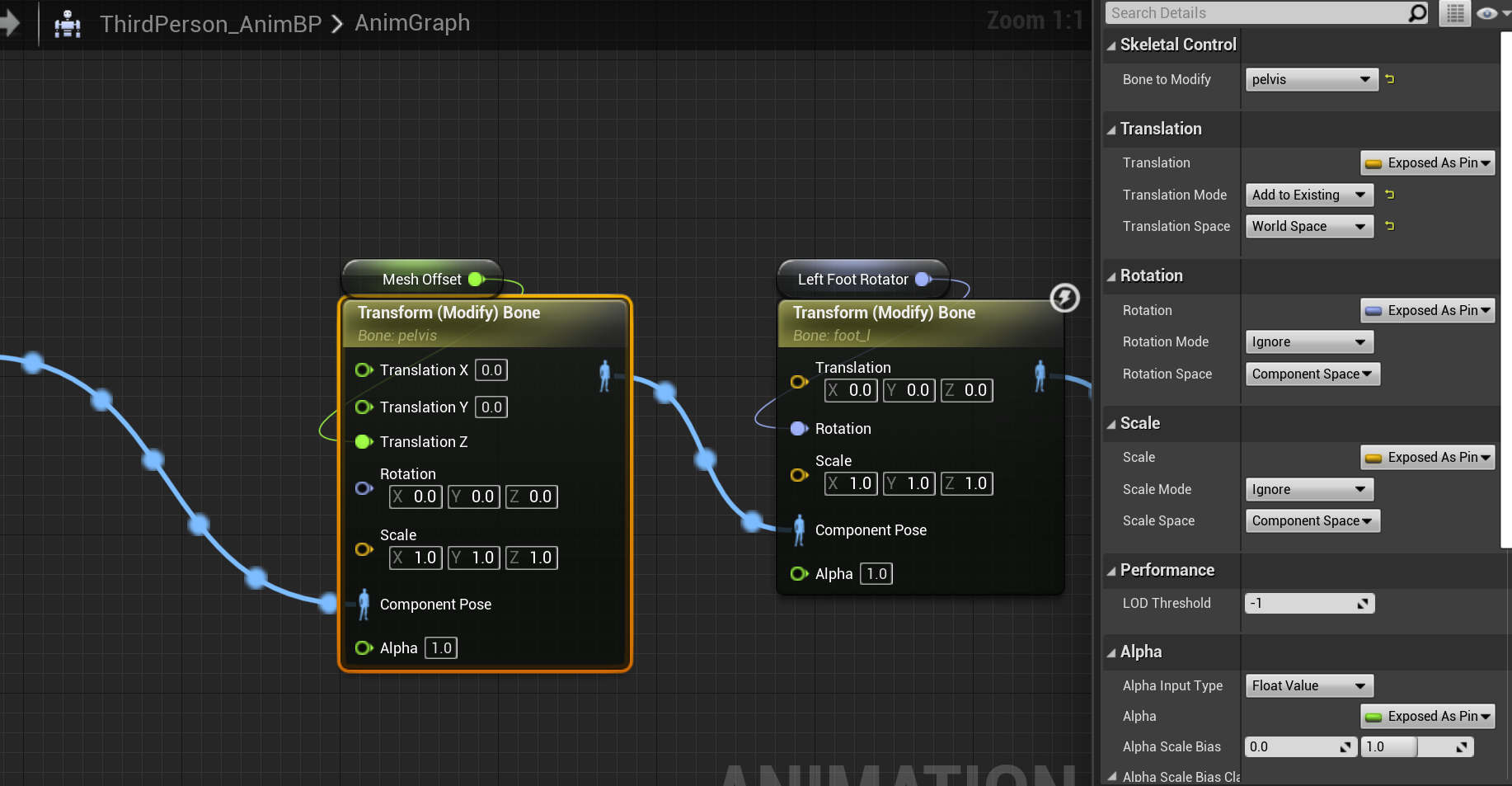Click foot_l node Scale input pin

(x=799, y=475)
